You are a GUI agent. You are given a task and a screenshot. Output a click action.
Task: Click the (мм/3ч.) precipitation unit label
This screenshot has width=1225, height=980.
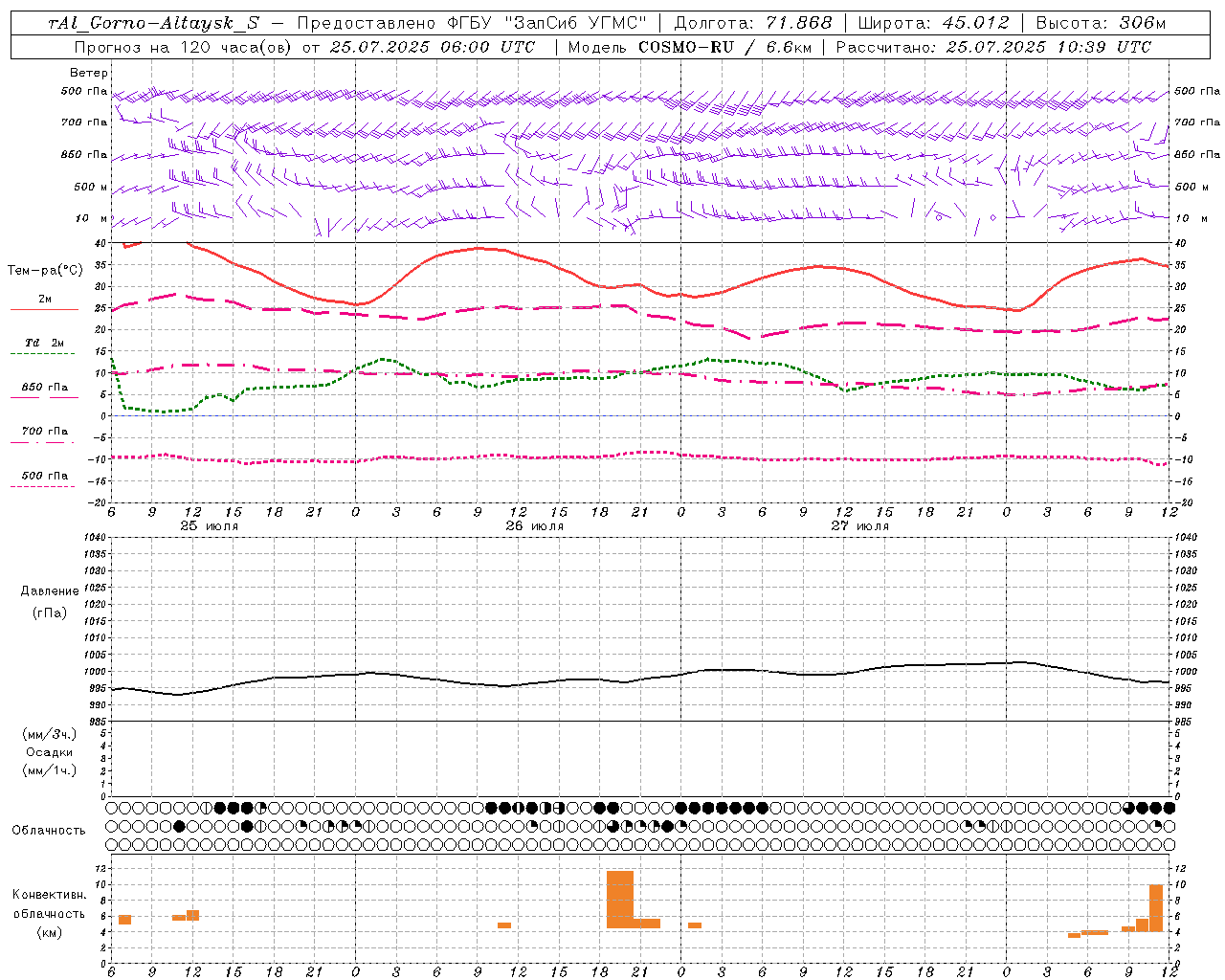pyautogui.click(x=50, y=734)
